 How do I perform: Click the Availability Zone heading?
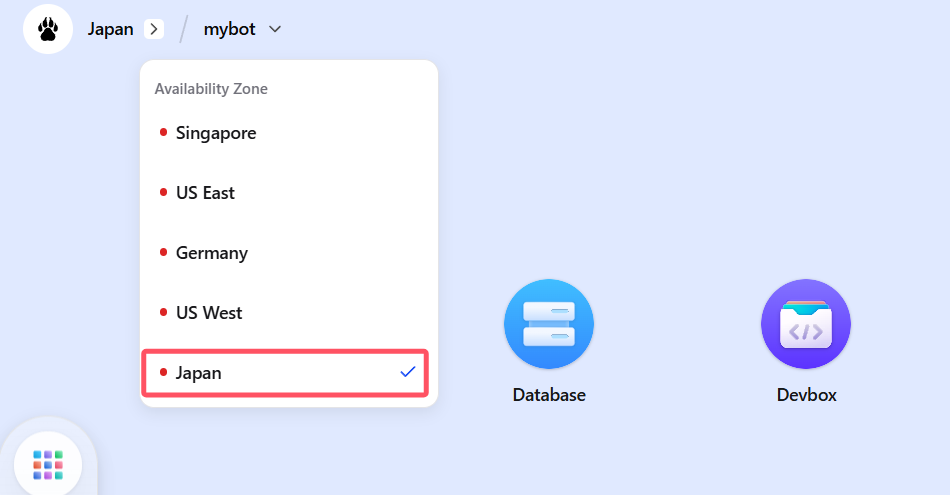(211, 89)
